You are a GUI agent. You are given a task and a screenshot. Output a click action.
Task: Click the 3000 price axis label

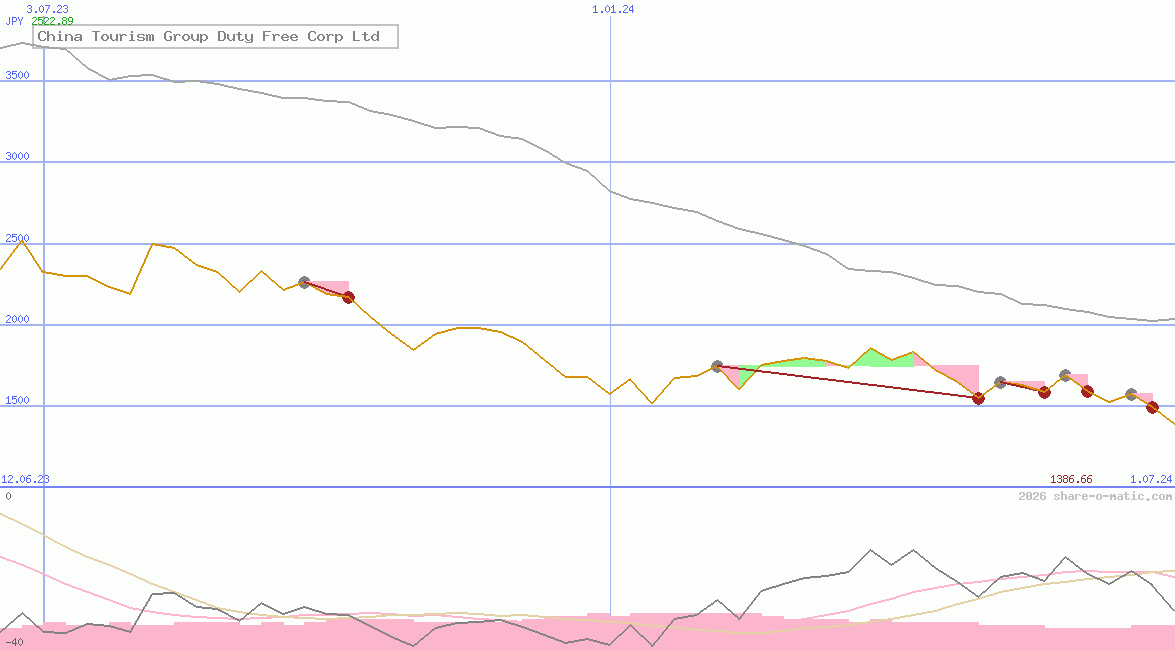tap(17, 156)
